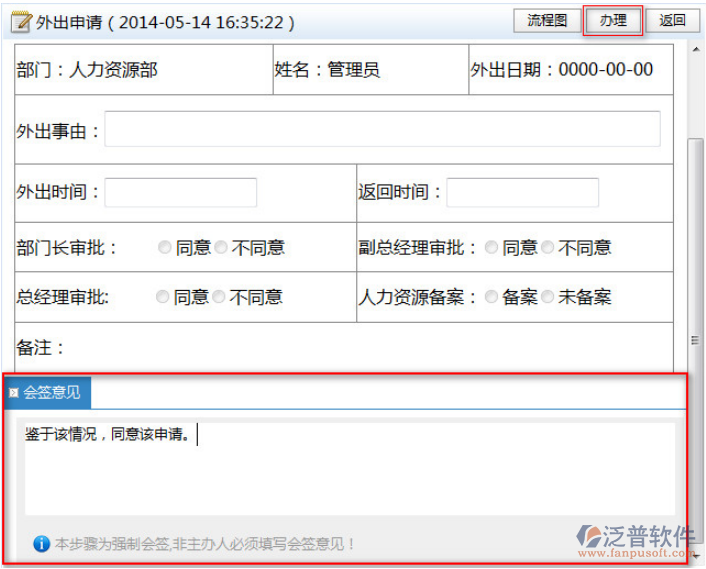
Task: Click the 返回时间 input box
Action: coord(522,192)
